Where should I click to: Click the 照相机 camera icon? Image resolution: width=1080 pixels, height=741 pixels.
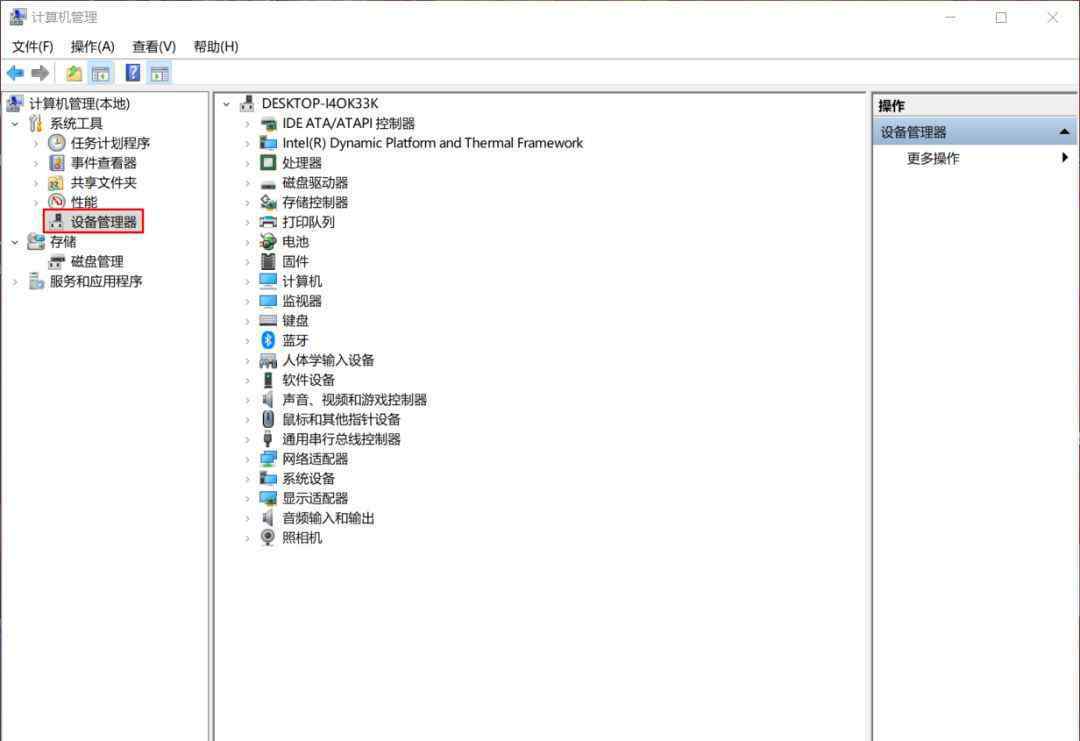pyautogui.click(x=268, y=537)
